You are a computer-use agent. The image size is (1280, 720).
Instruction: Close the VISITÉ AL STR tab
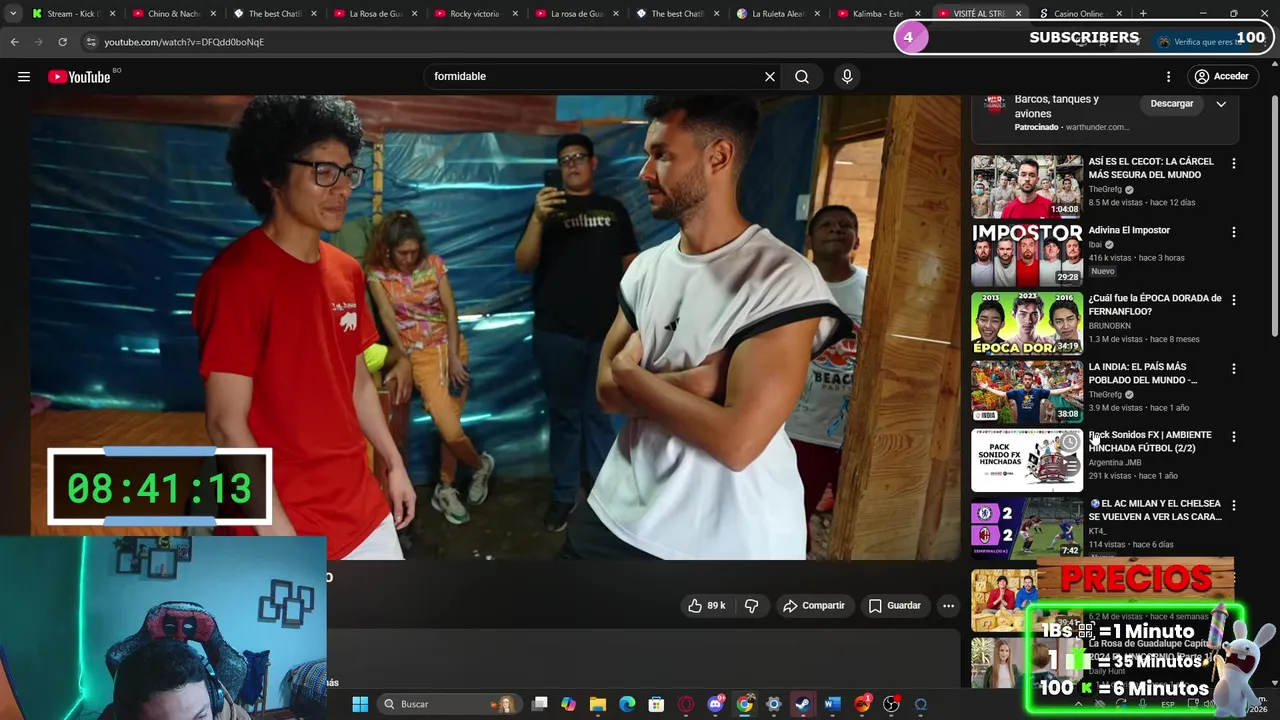pyautogui.click(x=1018, y=14)
